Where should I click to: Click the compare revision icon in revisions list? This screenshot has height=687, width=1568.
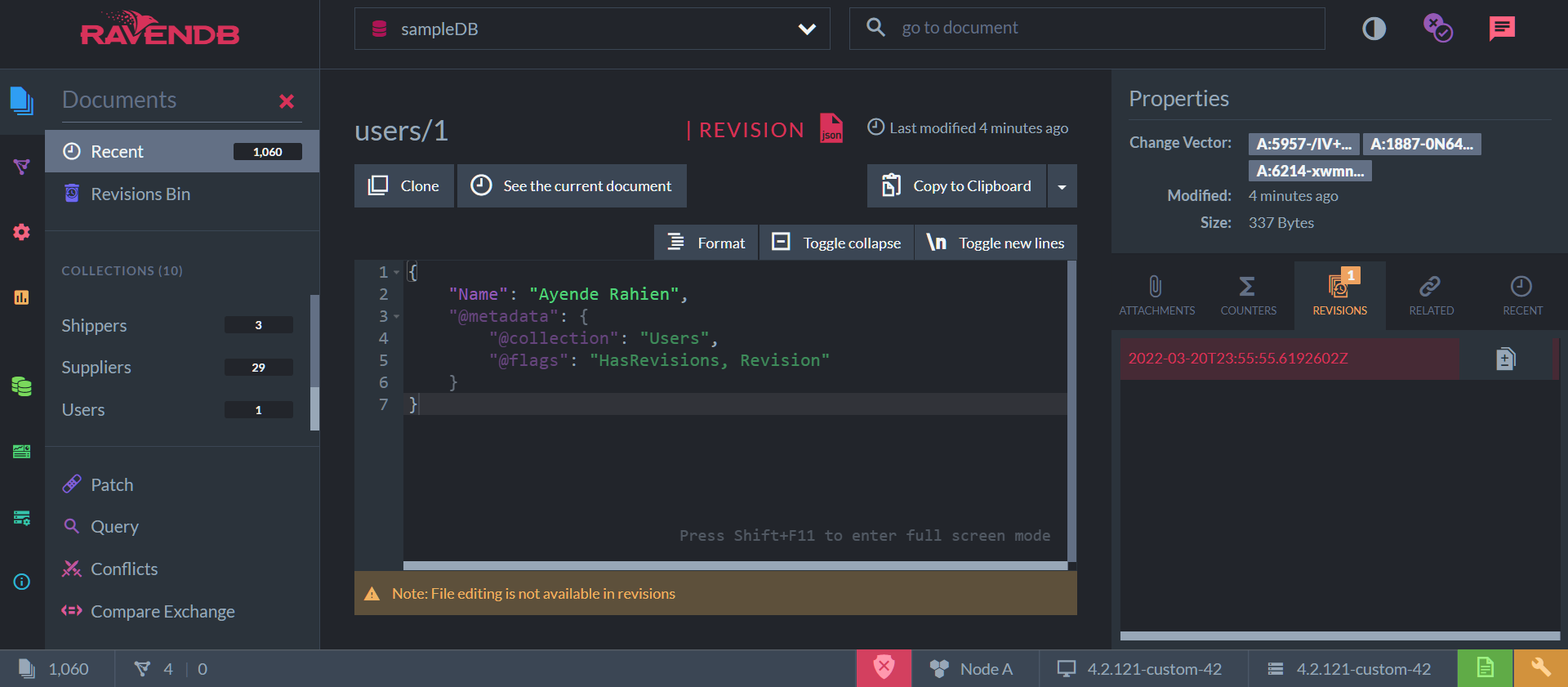point(1506,359)
